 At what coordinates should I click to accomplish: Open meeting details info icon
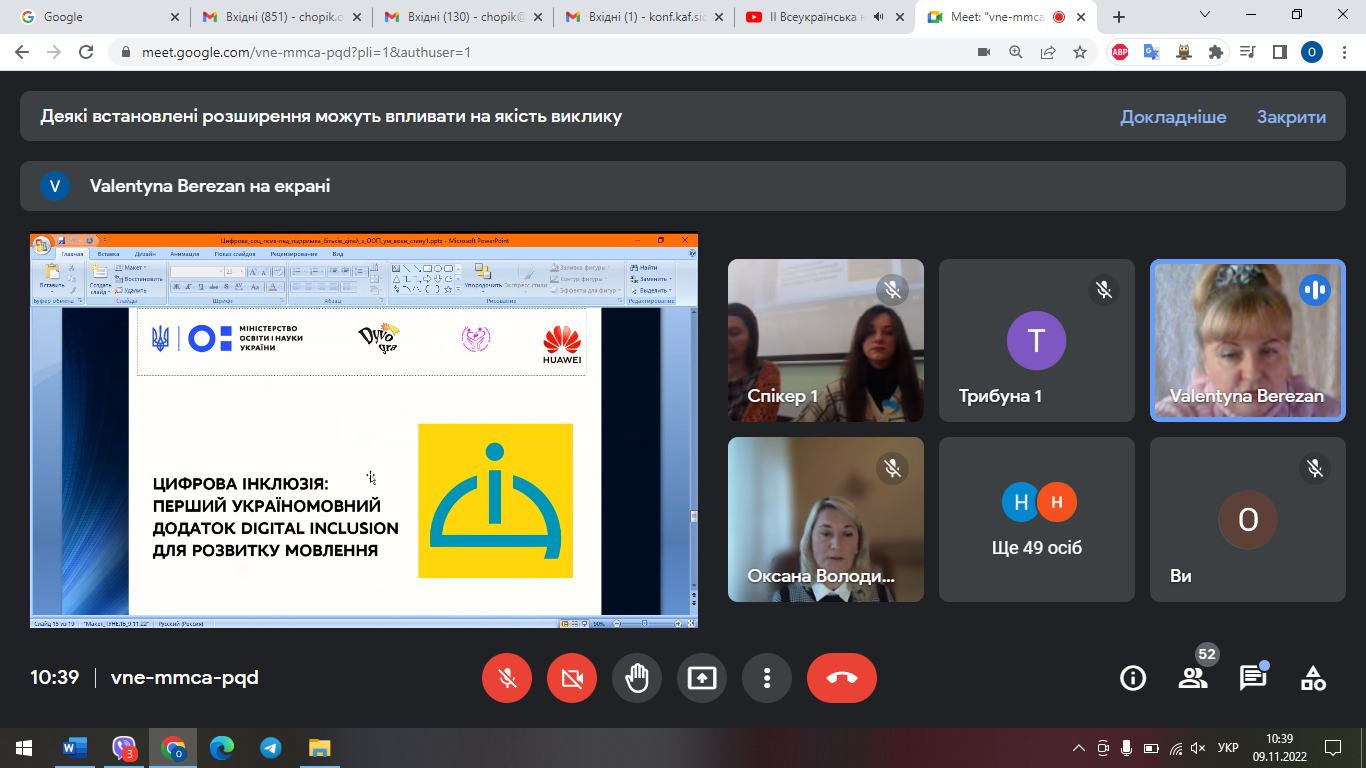point(1133,678)
